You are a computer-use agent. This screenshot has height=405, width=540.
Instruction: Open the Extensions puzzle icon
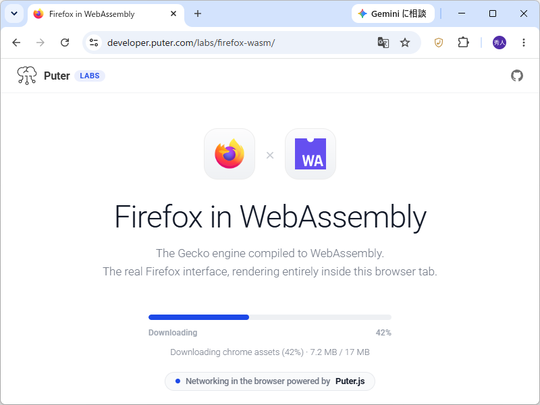pyautogui.click(x=463, y=42)
